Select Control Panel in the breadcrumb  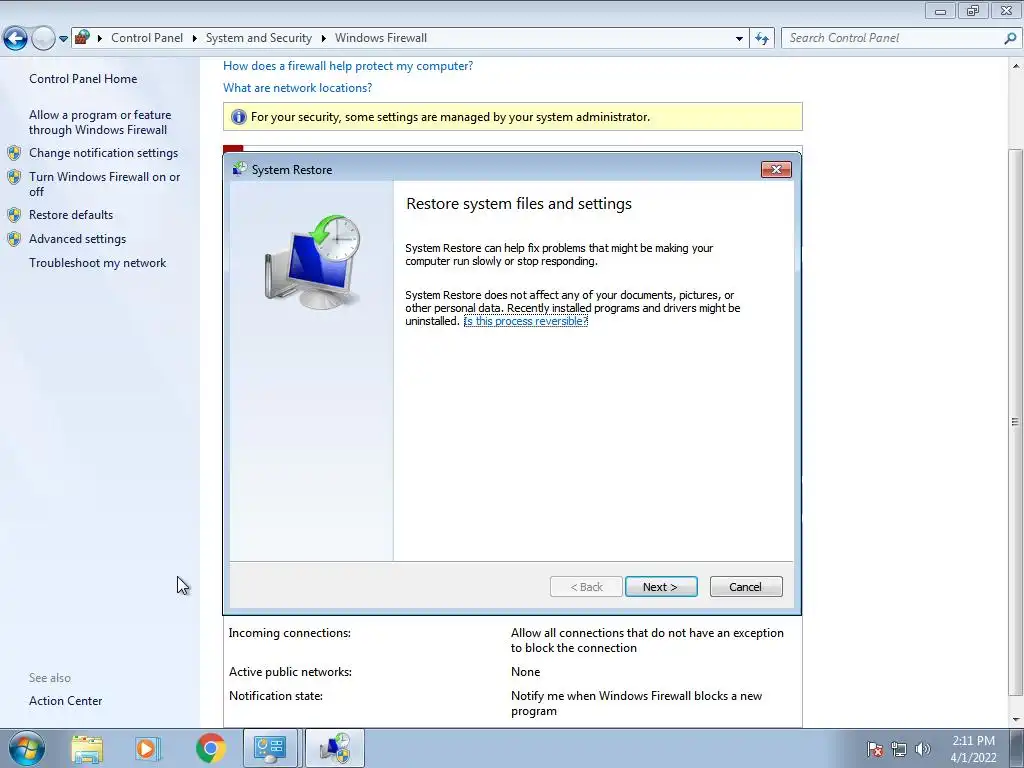click(x=147, y=38)
